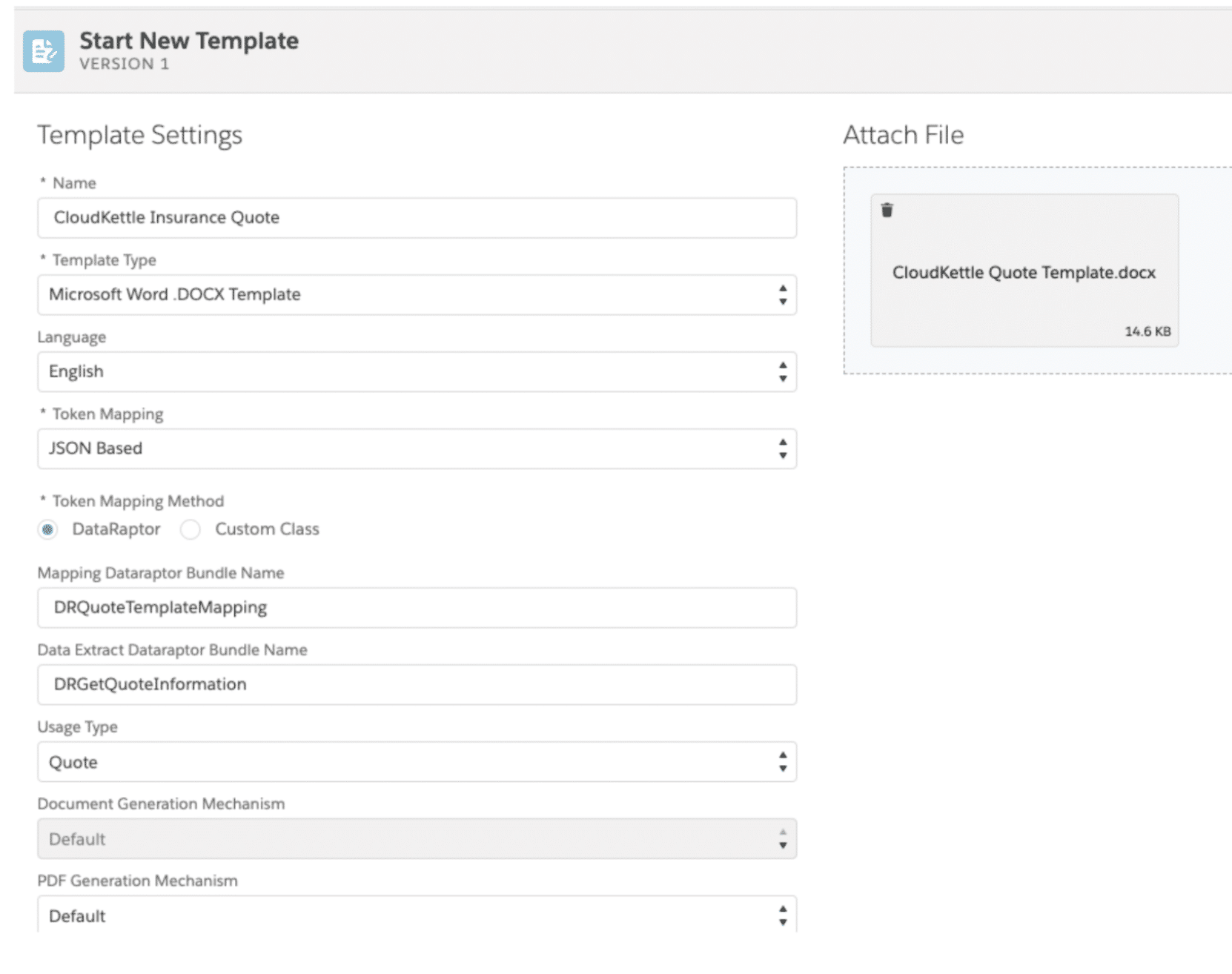Click the Language field label
Viewport: 1232px width, 974px height.
[72, 337]
